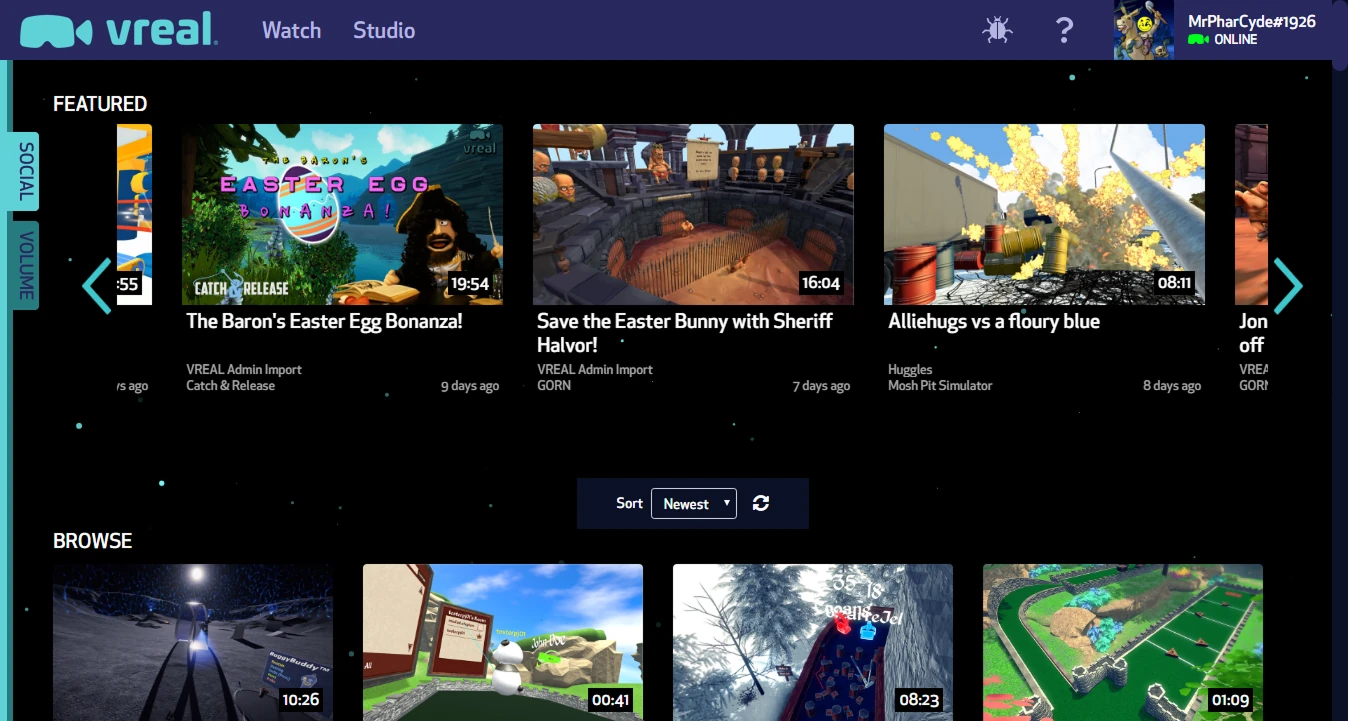The image size is (1348, 721).
Task: Click the 19:54 duration badge
Action: coord(470,283)
